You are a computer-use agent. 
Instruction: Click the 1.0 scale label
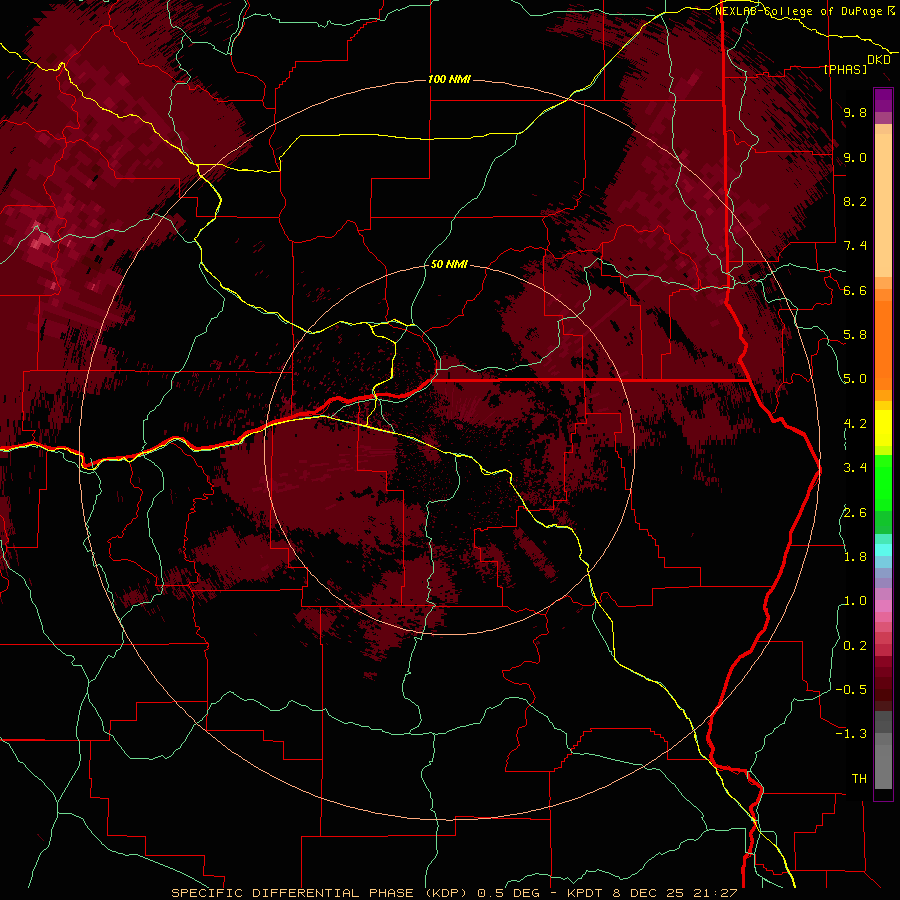(855, 601)
